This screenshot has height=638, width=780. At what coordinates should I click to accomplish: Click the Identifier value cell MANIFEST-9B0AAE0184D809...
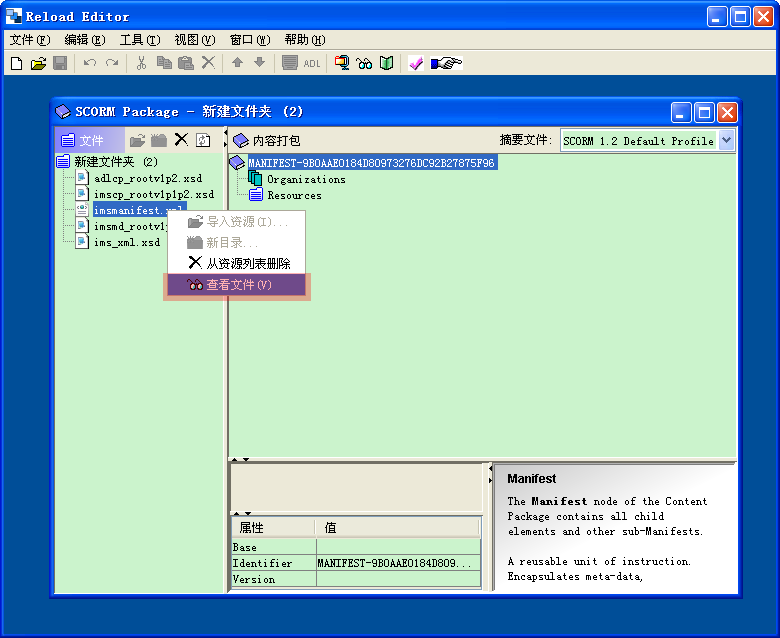[398, 563]
